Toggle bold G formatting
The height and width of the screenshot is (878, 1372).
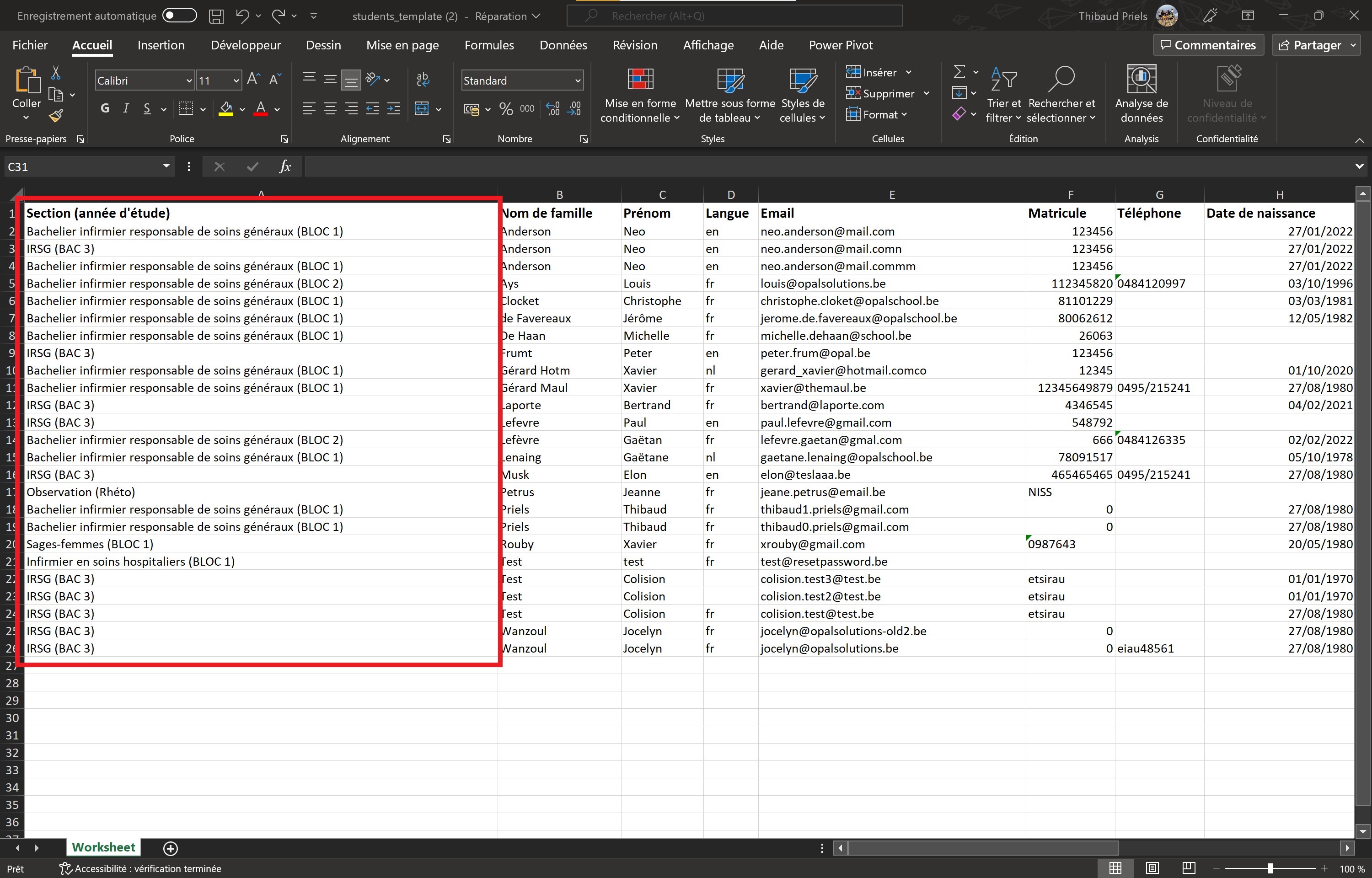point(105,108)
